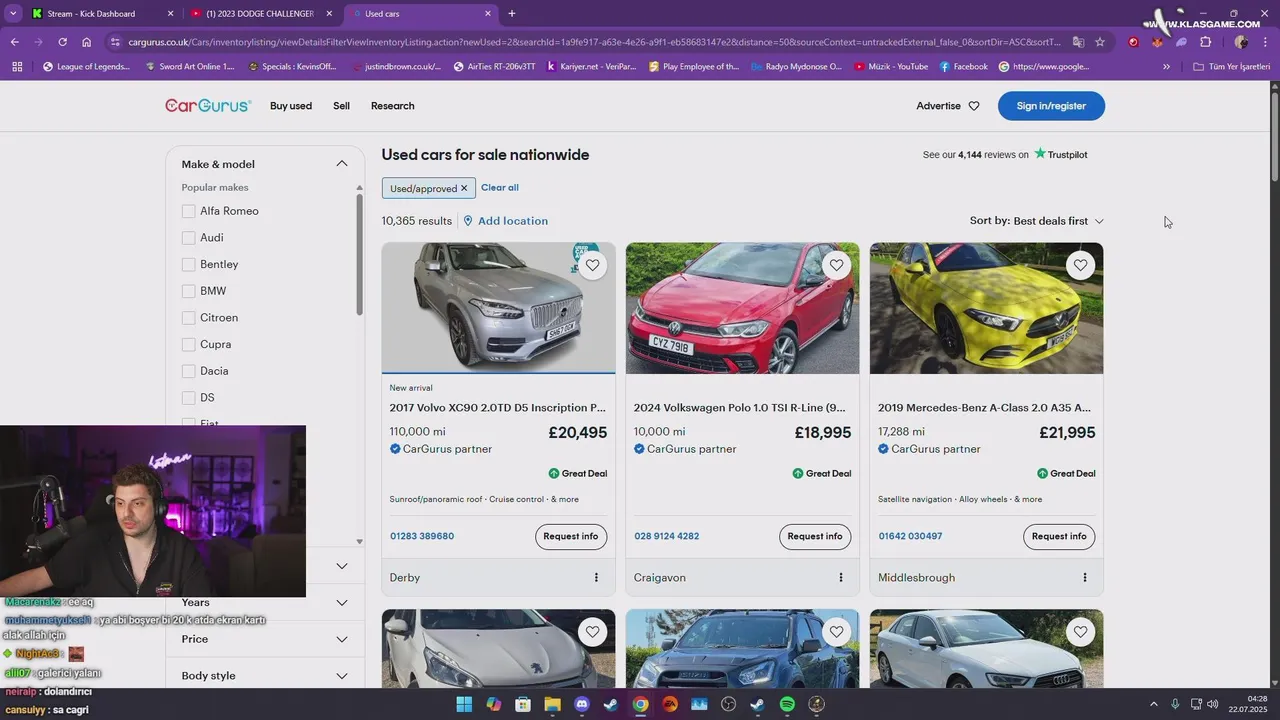Open the Chrome profile avatar

(x=1241, y=42)
